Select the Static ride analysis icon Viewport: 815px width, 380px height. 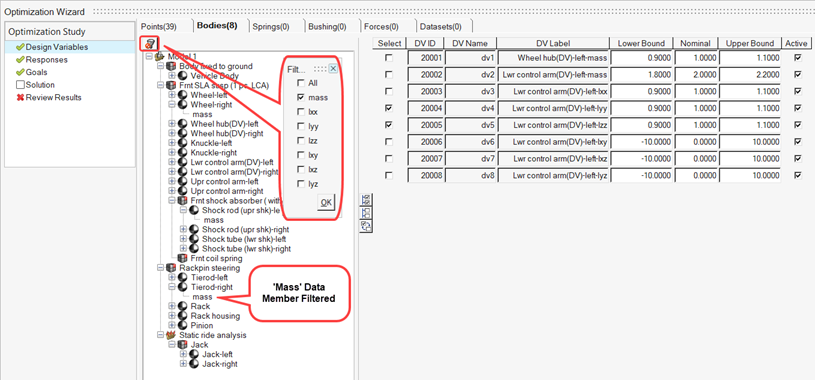click(x=170, y=335)
